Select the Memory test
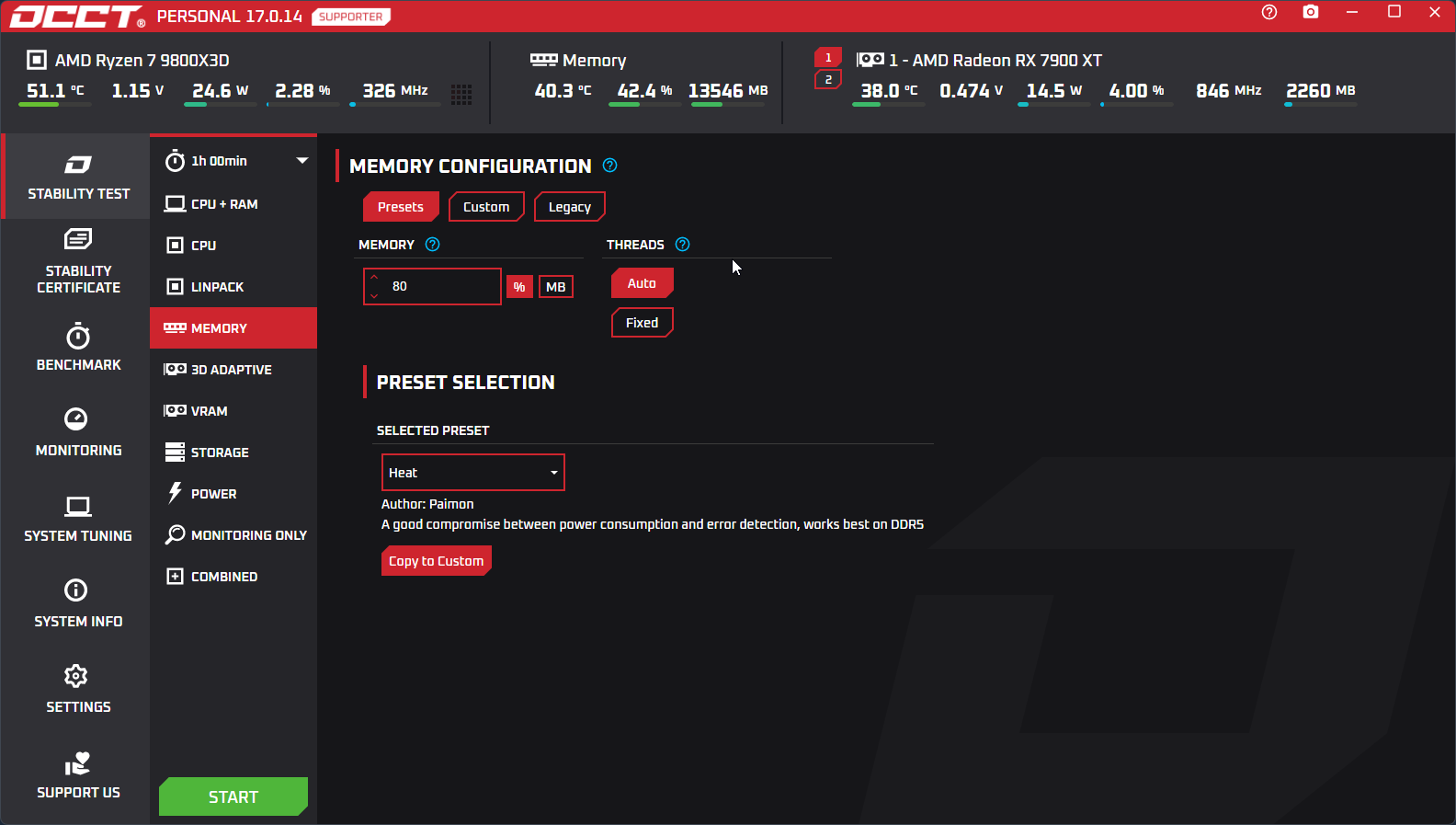 point(233,328)
